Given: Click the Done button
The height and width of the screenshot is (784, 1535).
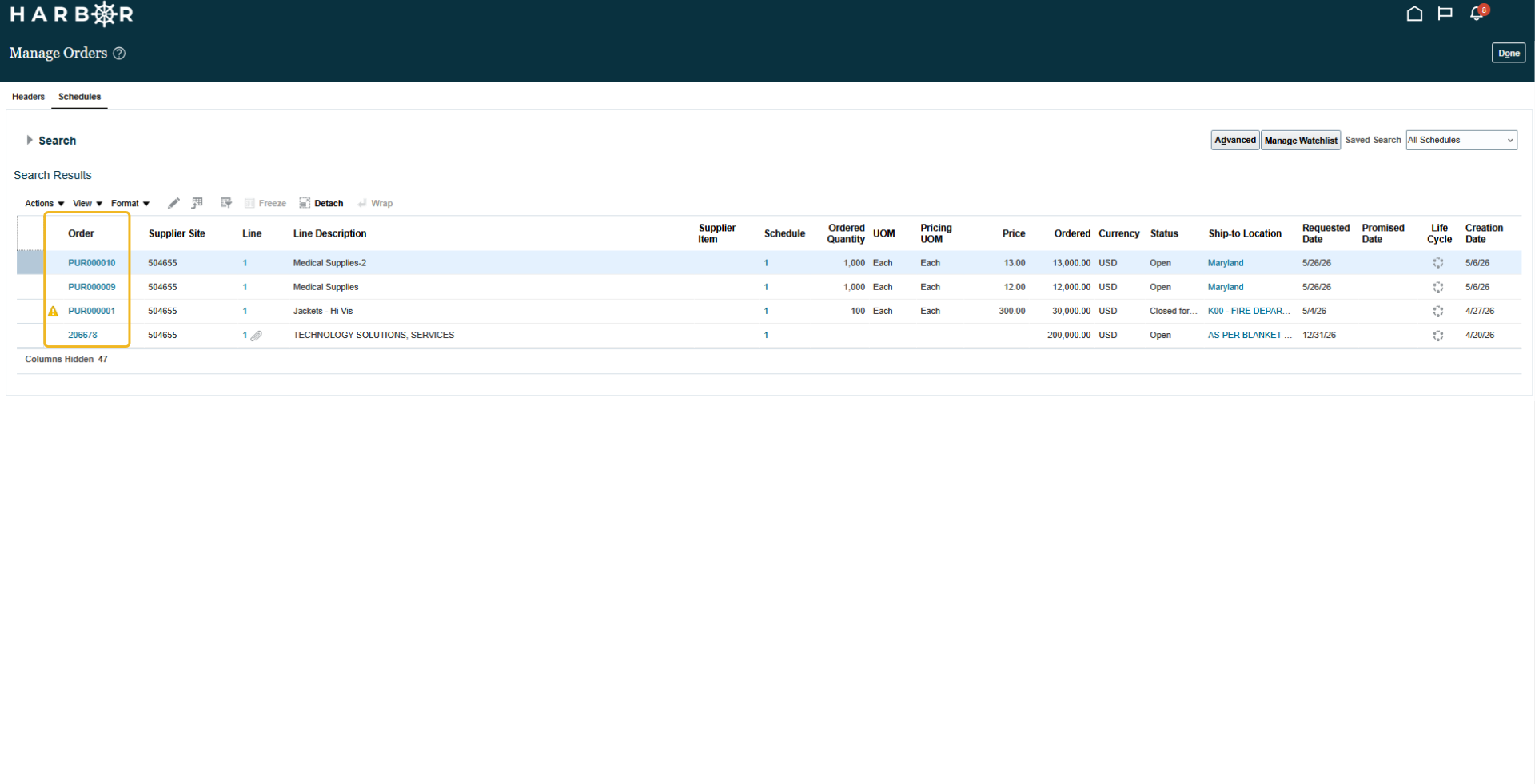Looking at the screenshot, I should tap(1509, 54).
